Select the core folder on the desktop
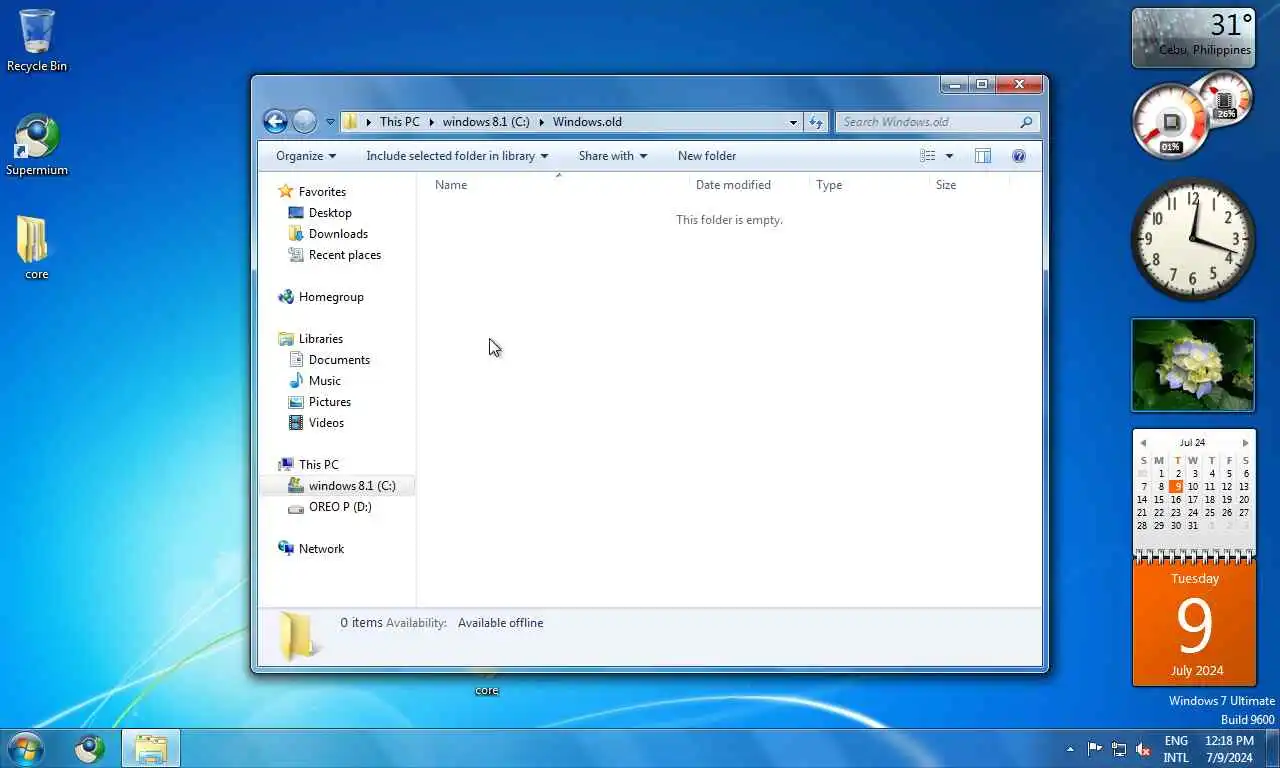Viewport: 1280px width, 768px height. click(x=35, y=249)
